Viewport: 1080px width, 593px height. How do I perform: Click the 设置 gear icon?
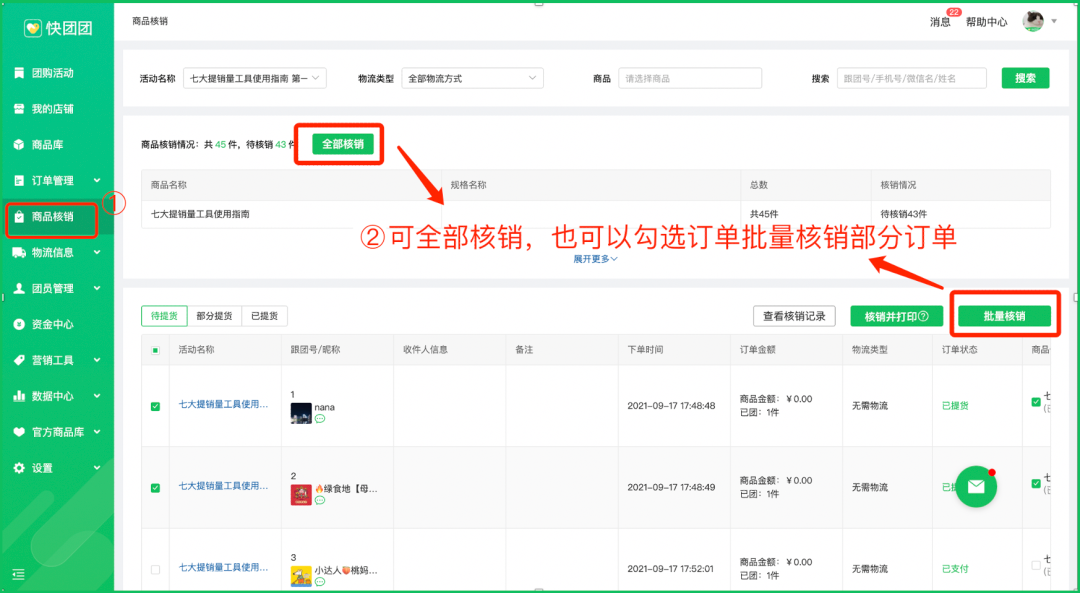point(19,468)
